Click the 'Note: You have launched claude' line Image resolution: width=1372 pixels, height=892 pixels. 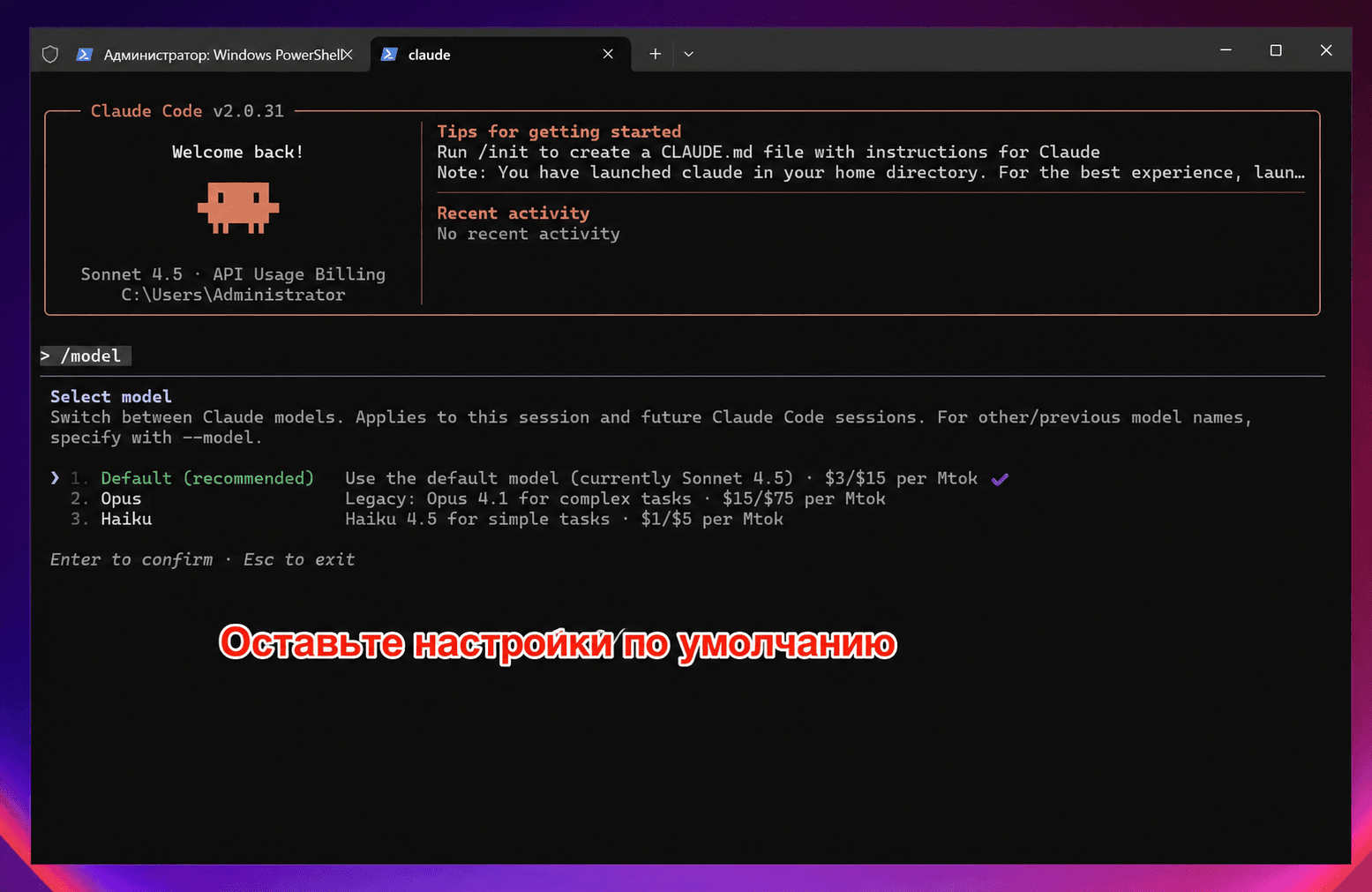871,172
